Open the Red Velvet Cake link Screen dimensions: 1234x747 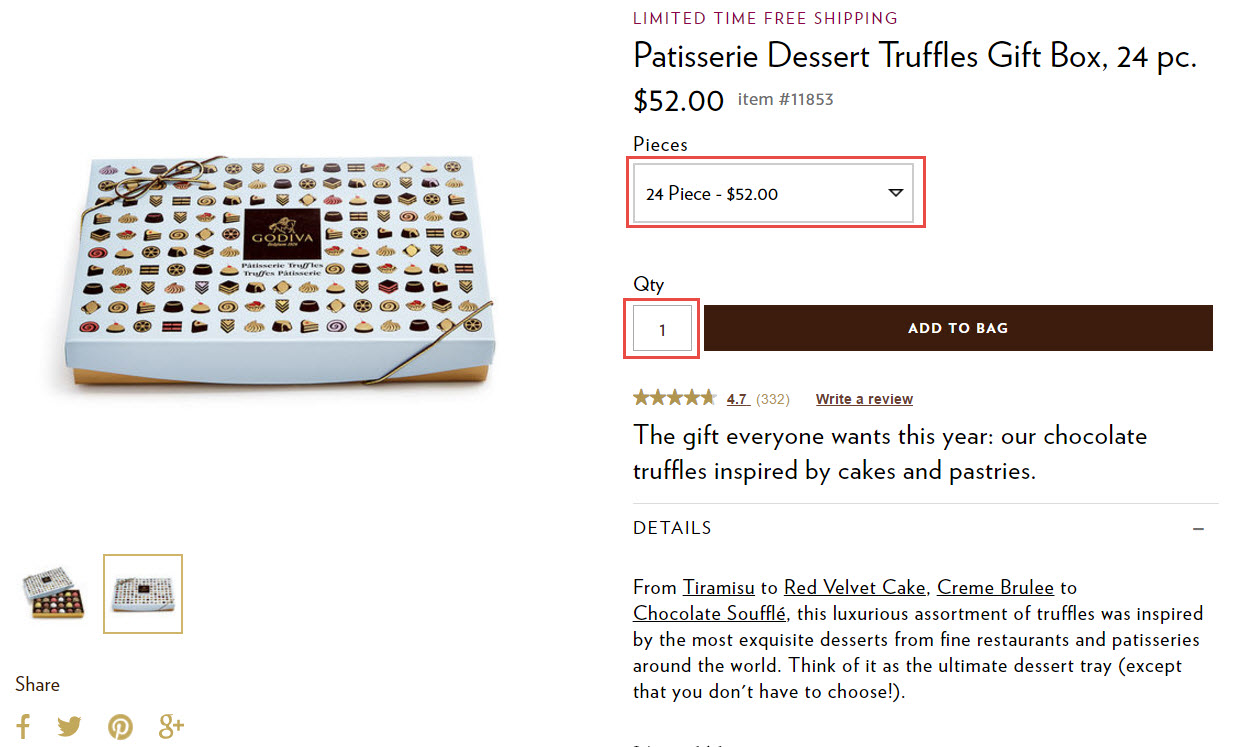click(855, 587)
